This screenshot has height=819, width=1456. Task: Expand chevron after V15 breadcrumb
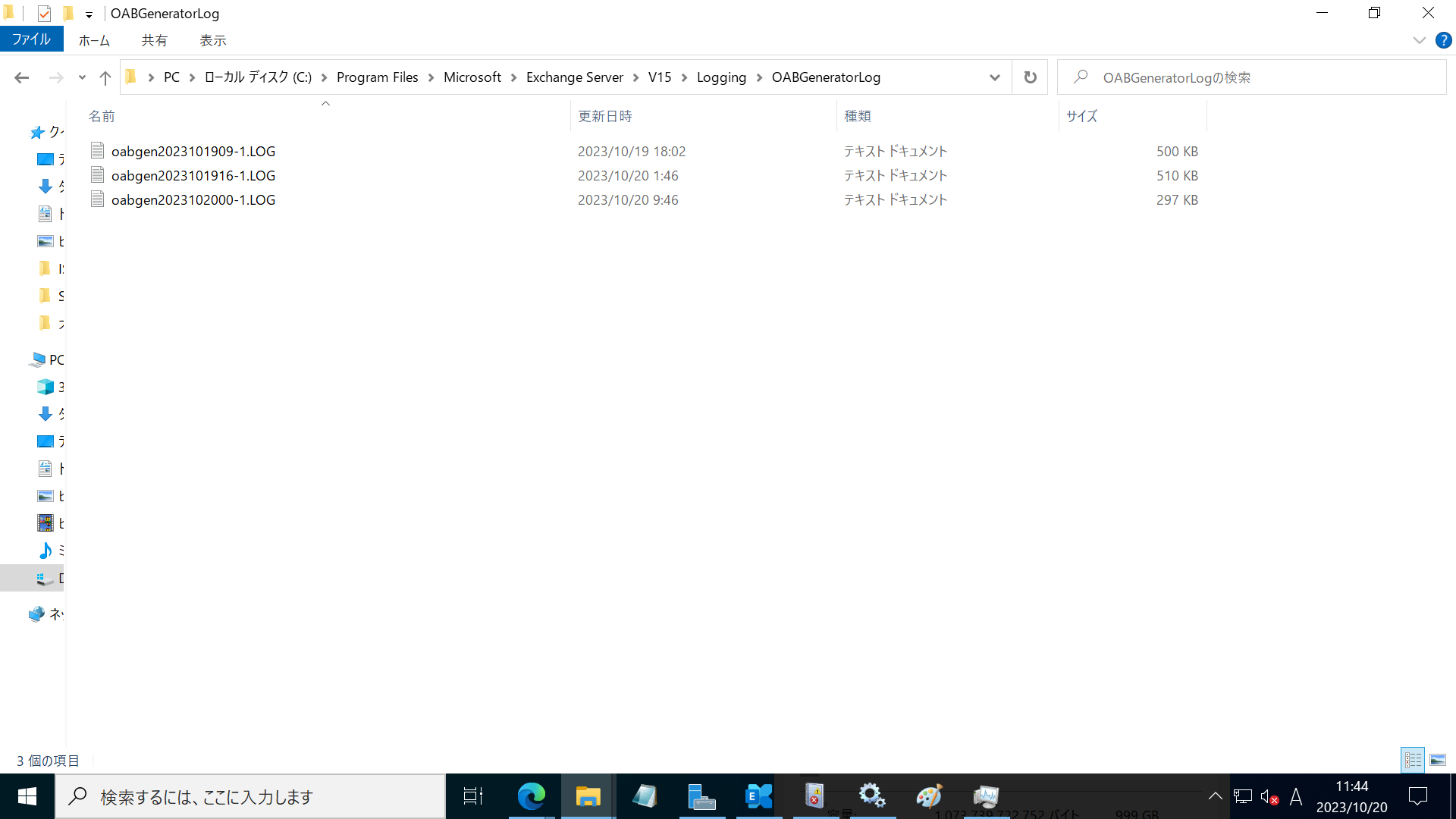[x=684, y=77]
